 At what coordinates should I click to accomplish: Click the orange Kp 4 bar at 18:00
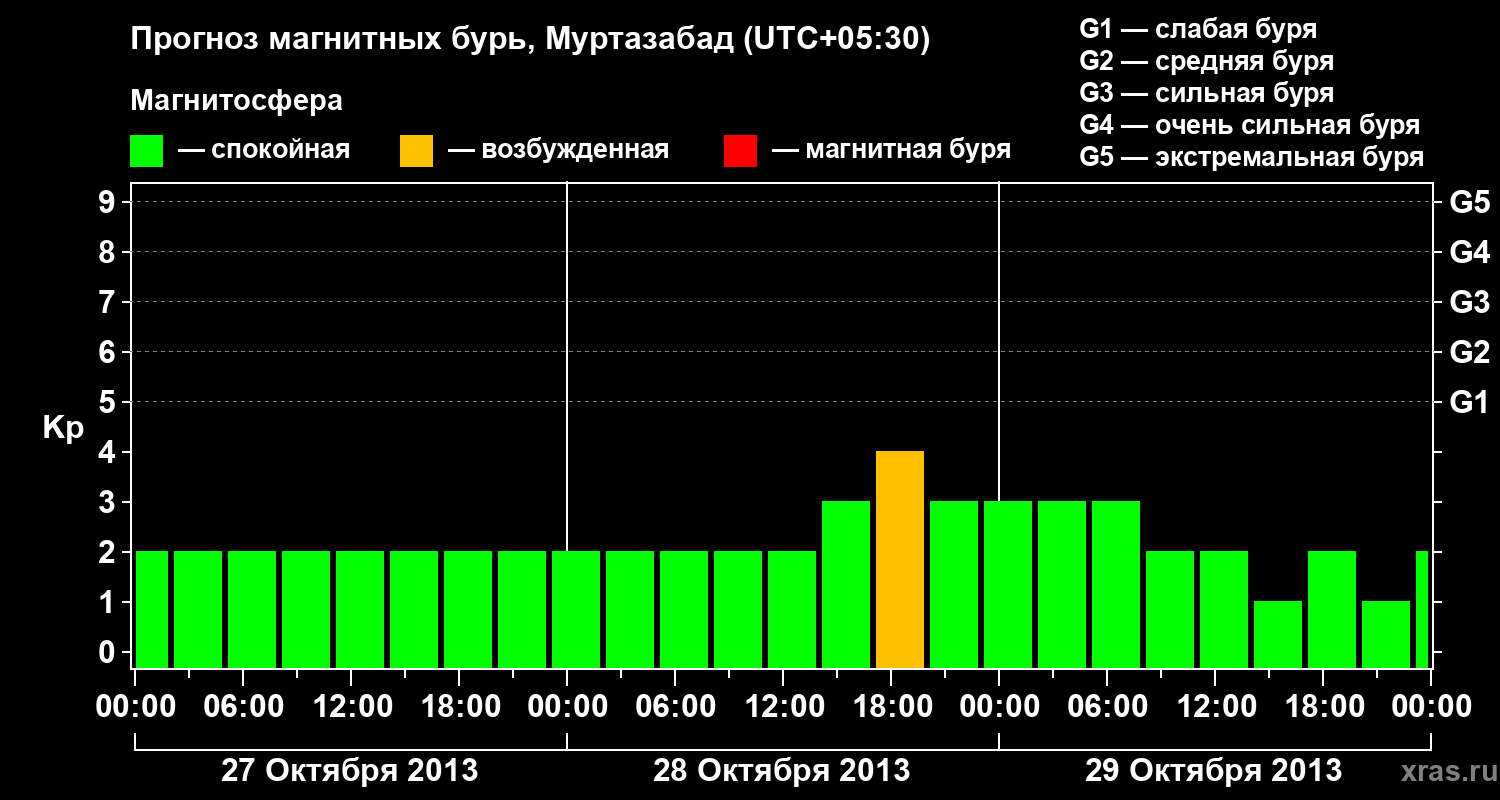click(900, 560)
